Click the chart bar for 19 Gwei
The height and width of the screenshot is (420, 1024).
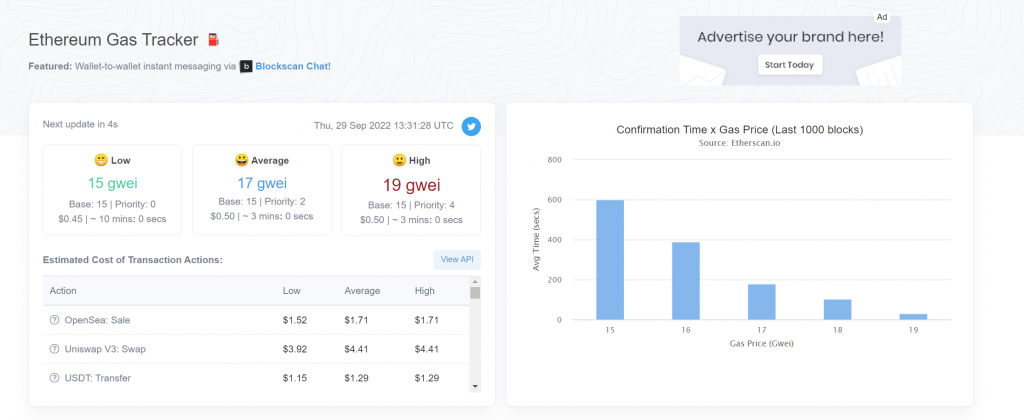[x=913, y=317]
